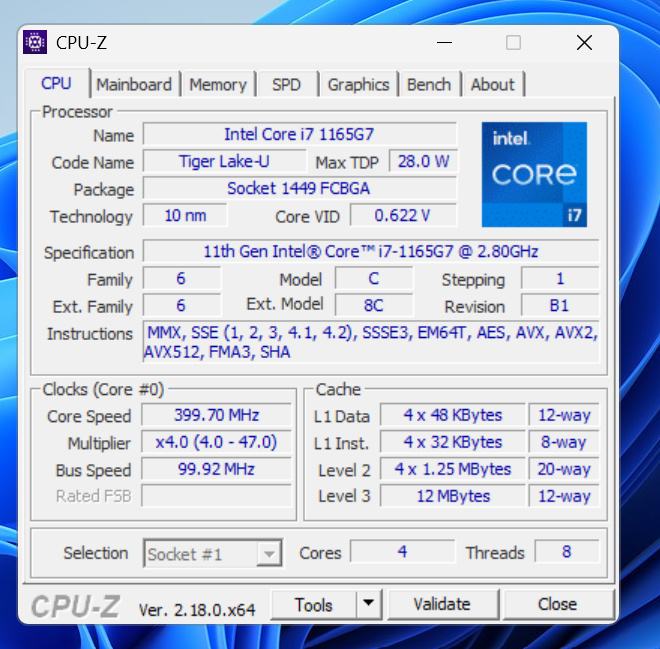Screen dimensions: 660x649
Task: Click the Level 3 value 12 MBytes
Action: [453, 496]
